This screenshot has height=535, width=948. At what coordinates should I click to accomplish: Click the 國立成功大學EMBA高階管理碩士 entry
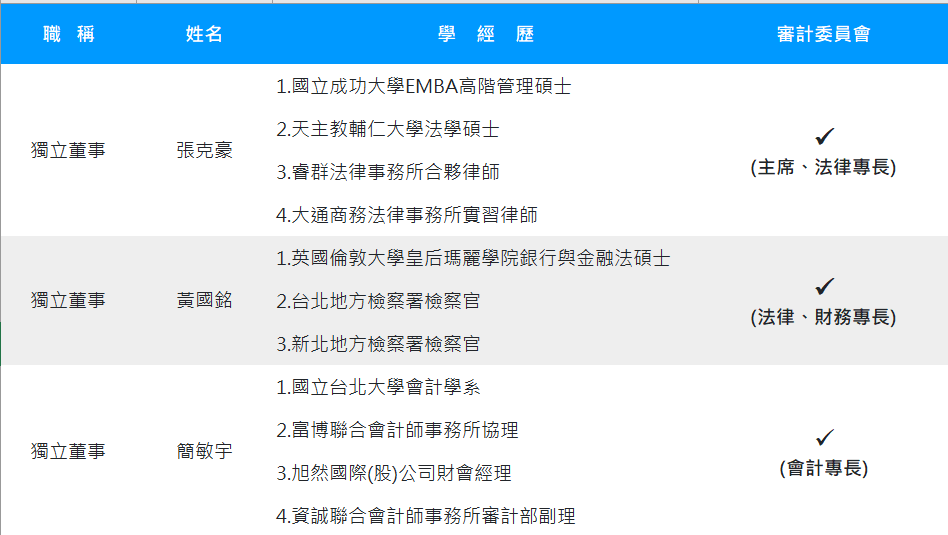pyautogui.click(x=424, y=87)
